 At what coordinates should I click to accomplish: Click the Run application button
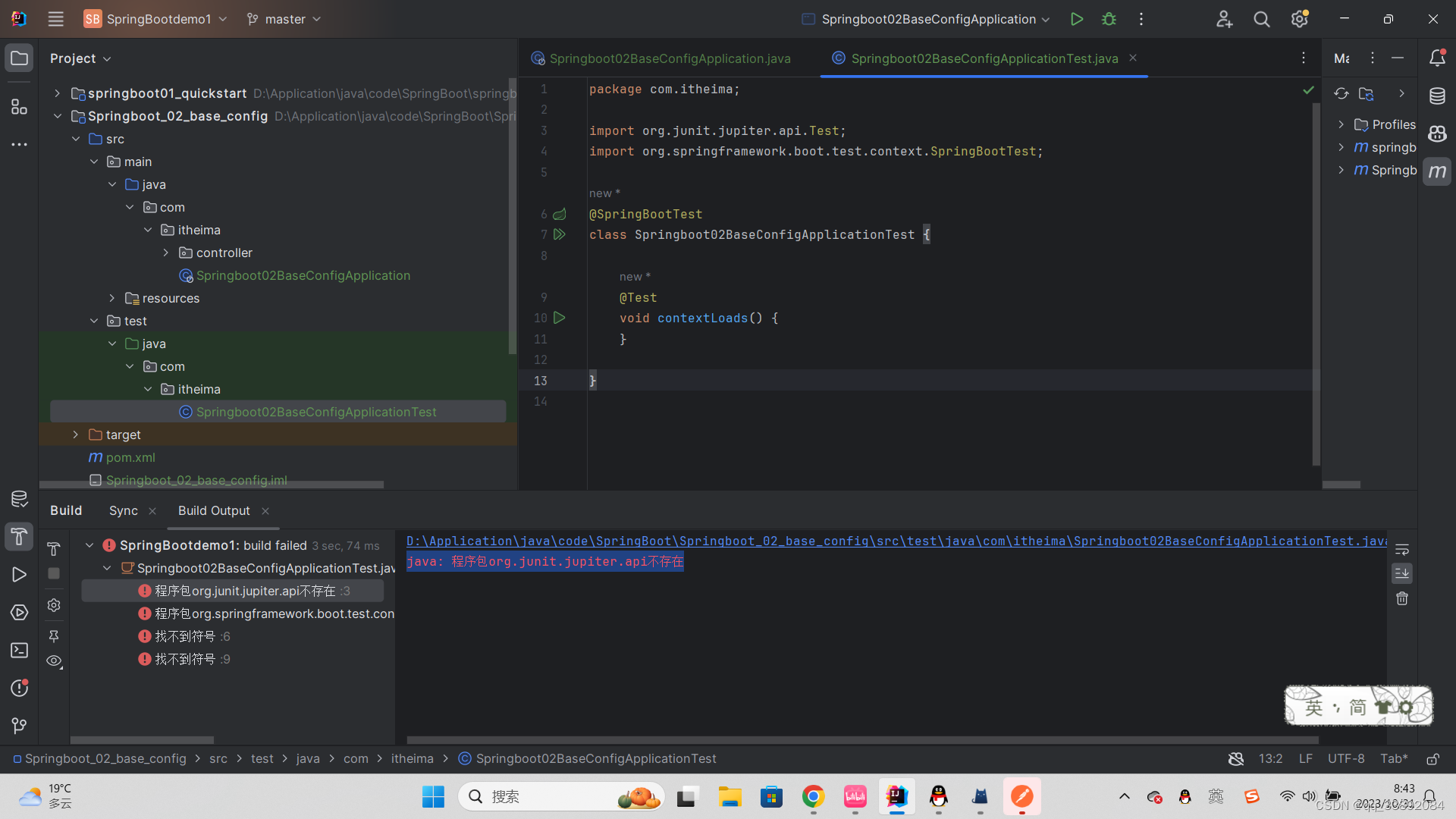[x=1076, y=19]
